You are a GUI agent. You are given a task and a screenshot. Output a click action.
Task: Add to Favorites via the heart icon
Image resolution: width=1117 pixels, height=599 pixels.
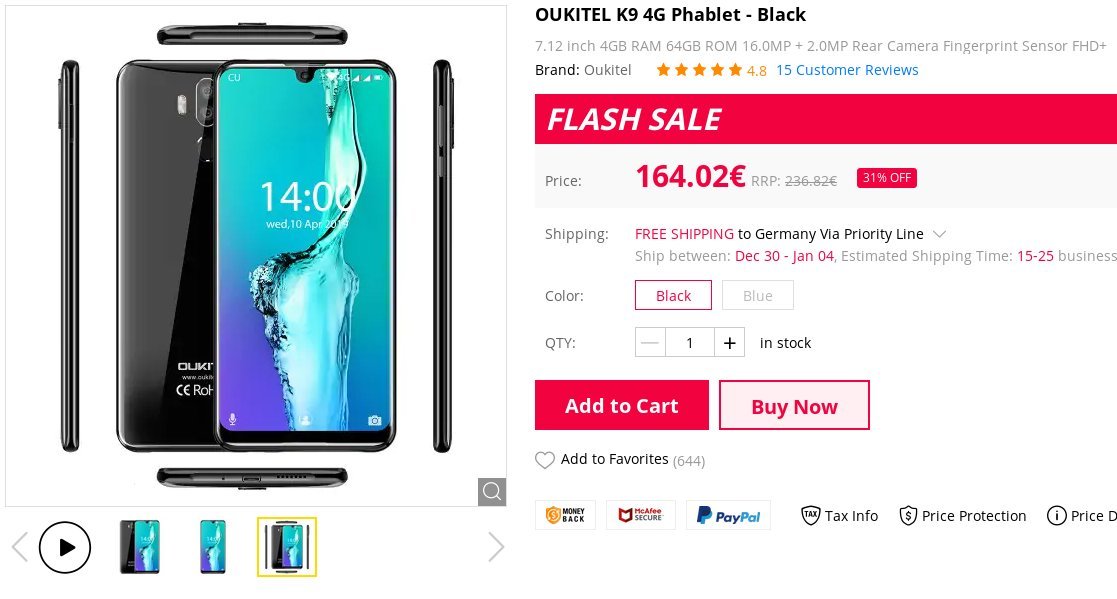(545, 460)
